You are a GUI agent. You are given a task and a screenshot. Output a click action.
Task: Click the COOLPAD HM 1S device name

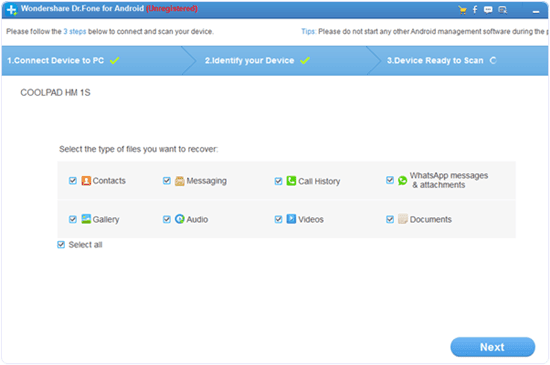pyautogui.click(x=55, y=93)
